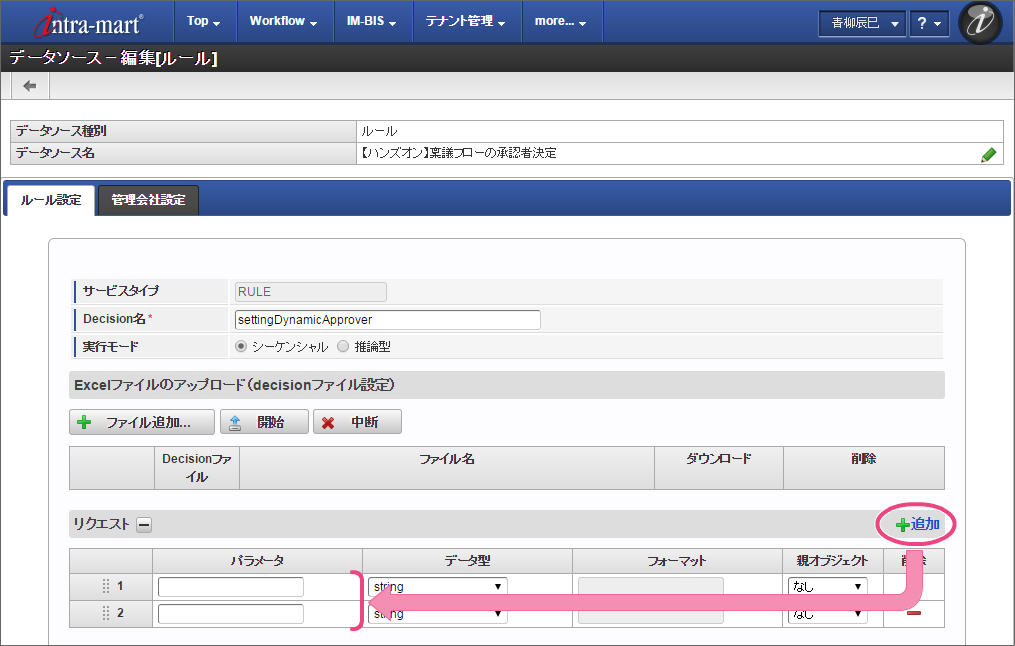This screenshot has height=646, width=1015.
Task: Click the intra-mart logo
Action: [x=89, y=21]
